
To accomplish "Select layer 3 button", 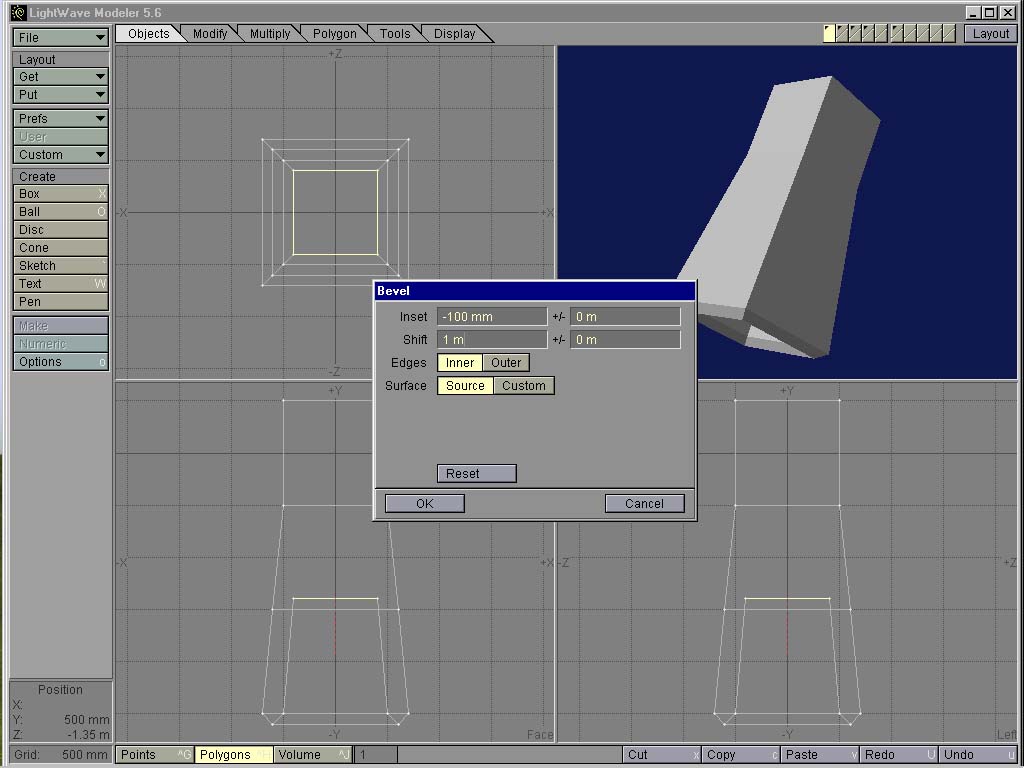I will tap(855, 33).
